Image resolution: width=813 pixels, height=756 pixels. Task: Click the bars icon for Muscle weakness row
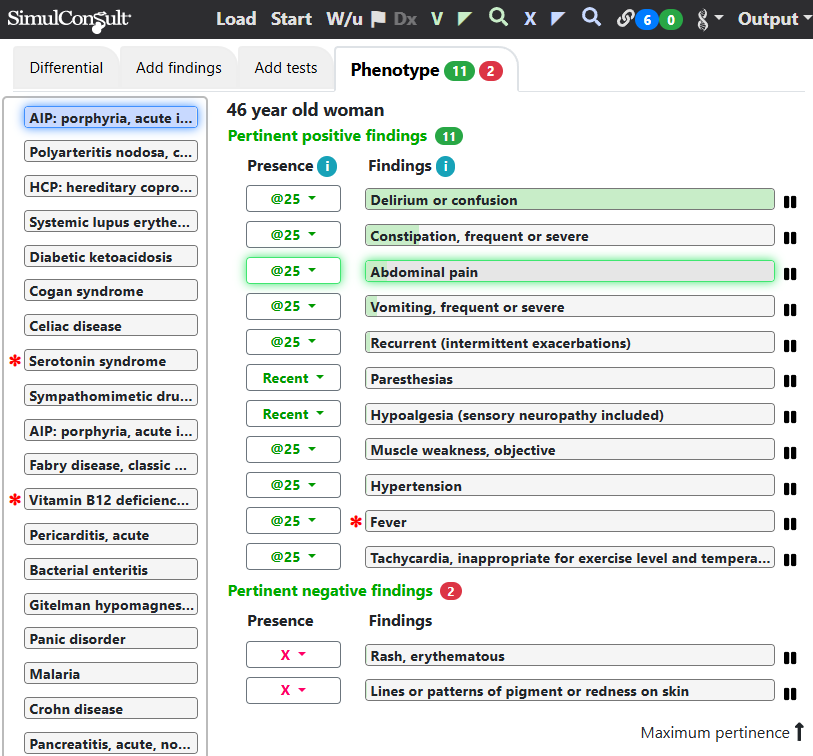790,453
